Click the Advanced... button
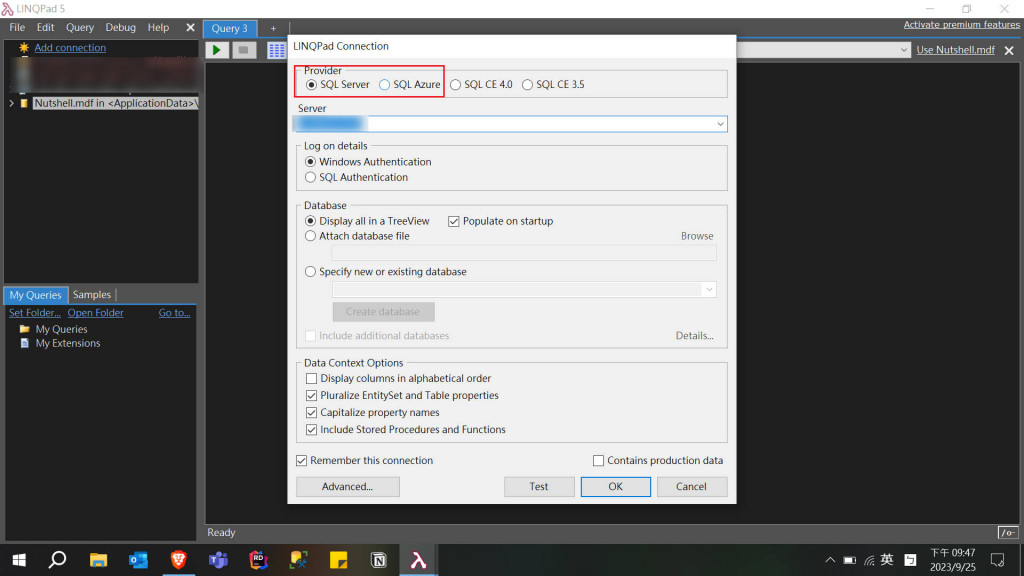 point(347,487)
